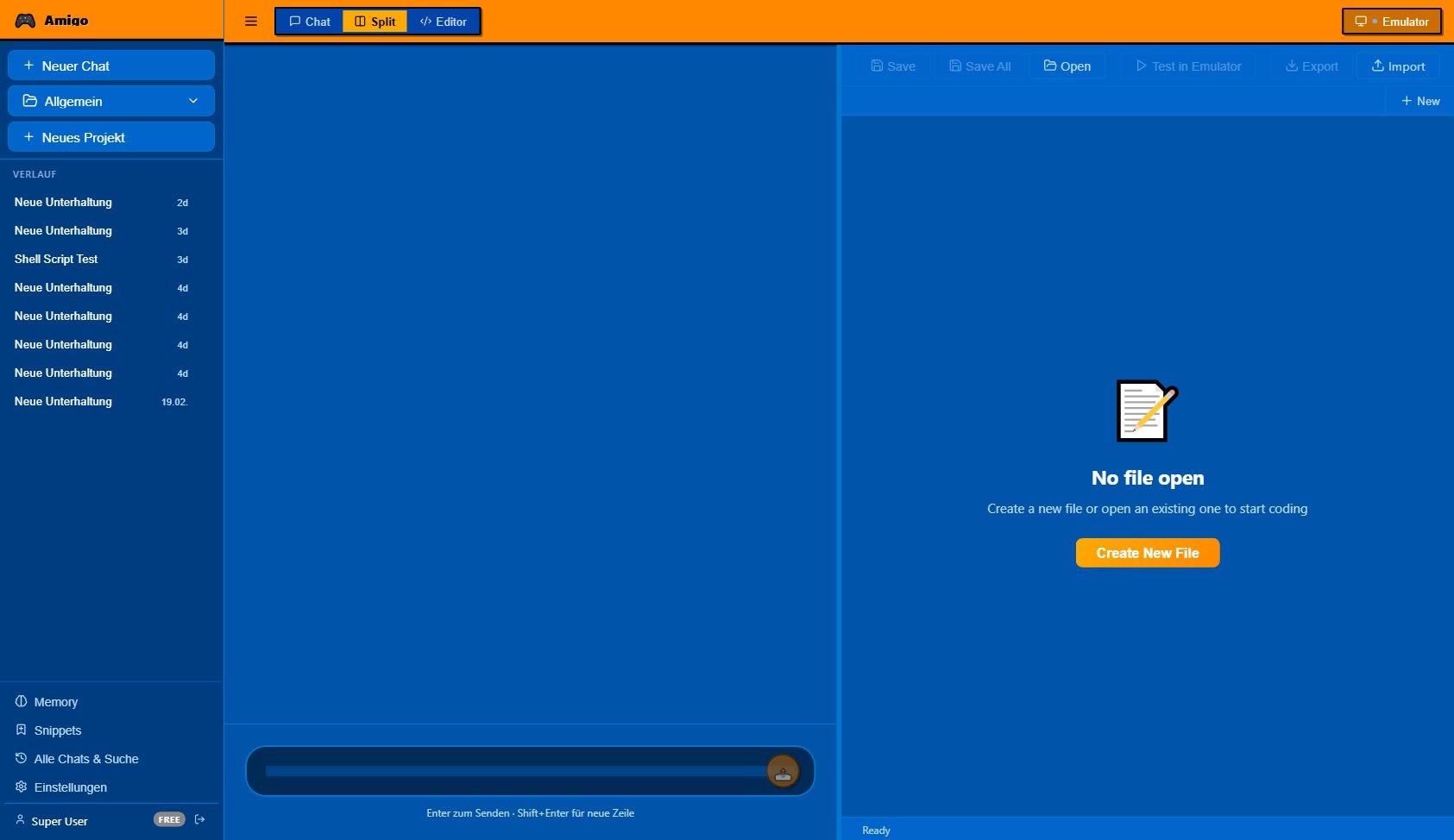Switch to the Chat tab

click(x=308, y=21)
